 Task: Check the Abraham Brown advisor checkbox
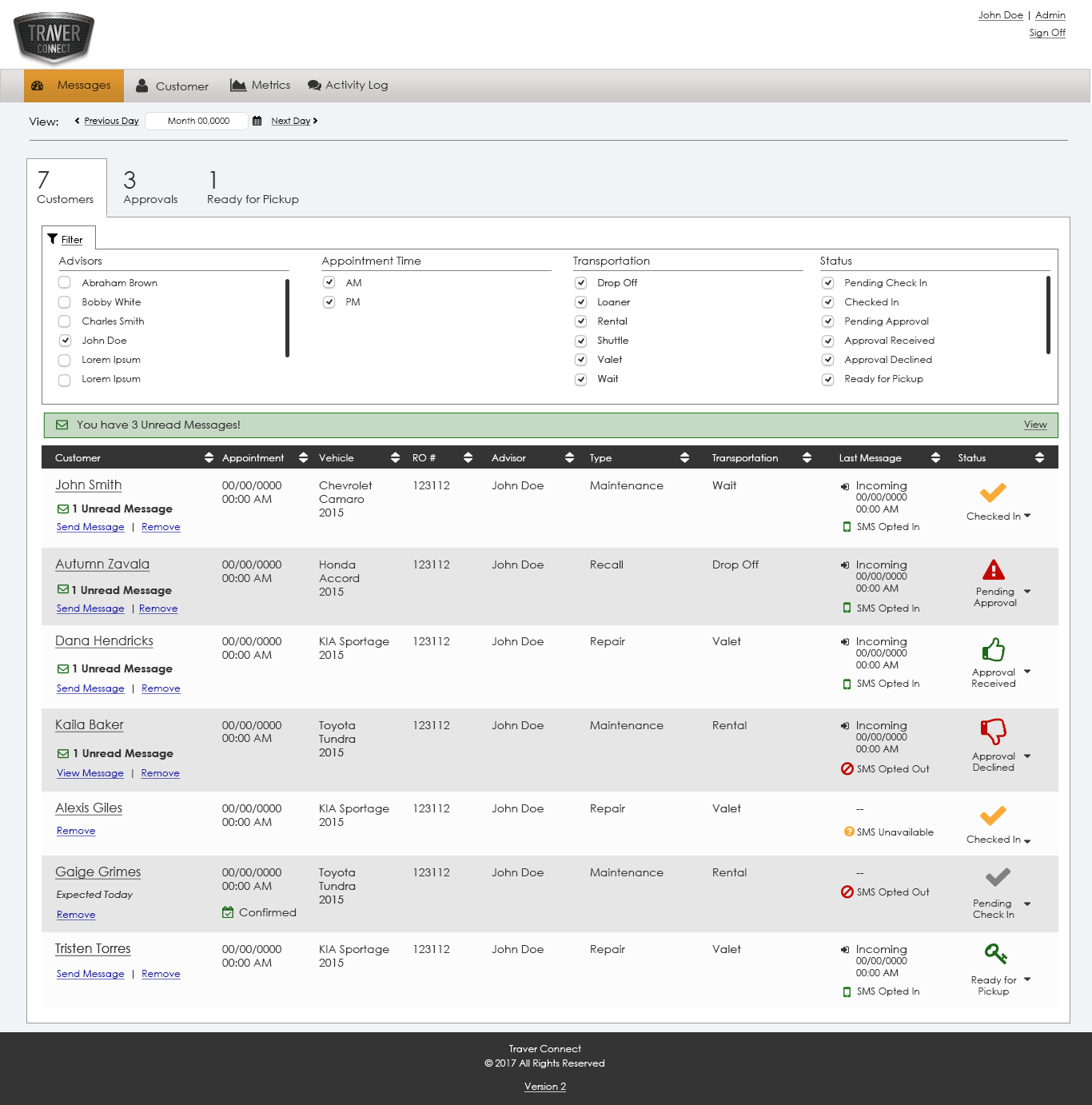[65, 282]
